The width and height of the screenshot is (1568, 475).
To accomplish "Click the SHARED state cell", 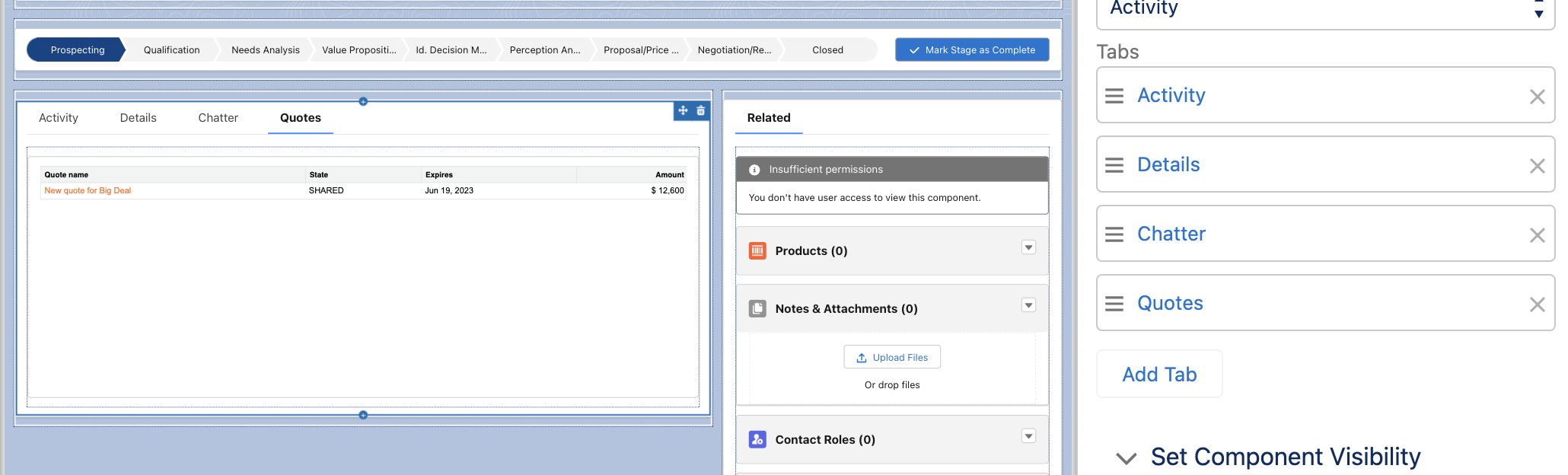I will tap(327, 190).
